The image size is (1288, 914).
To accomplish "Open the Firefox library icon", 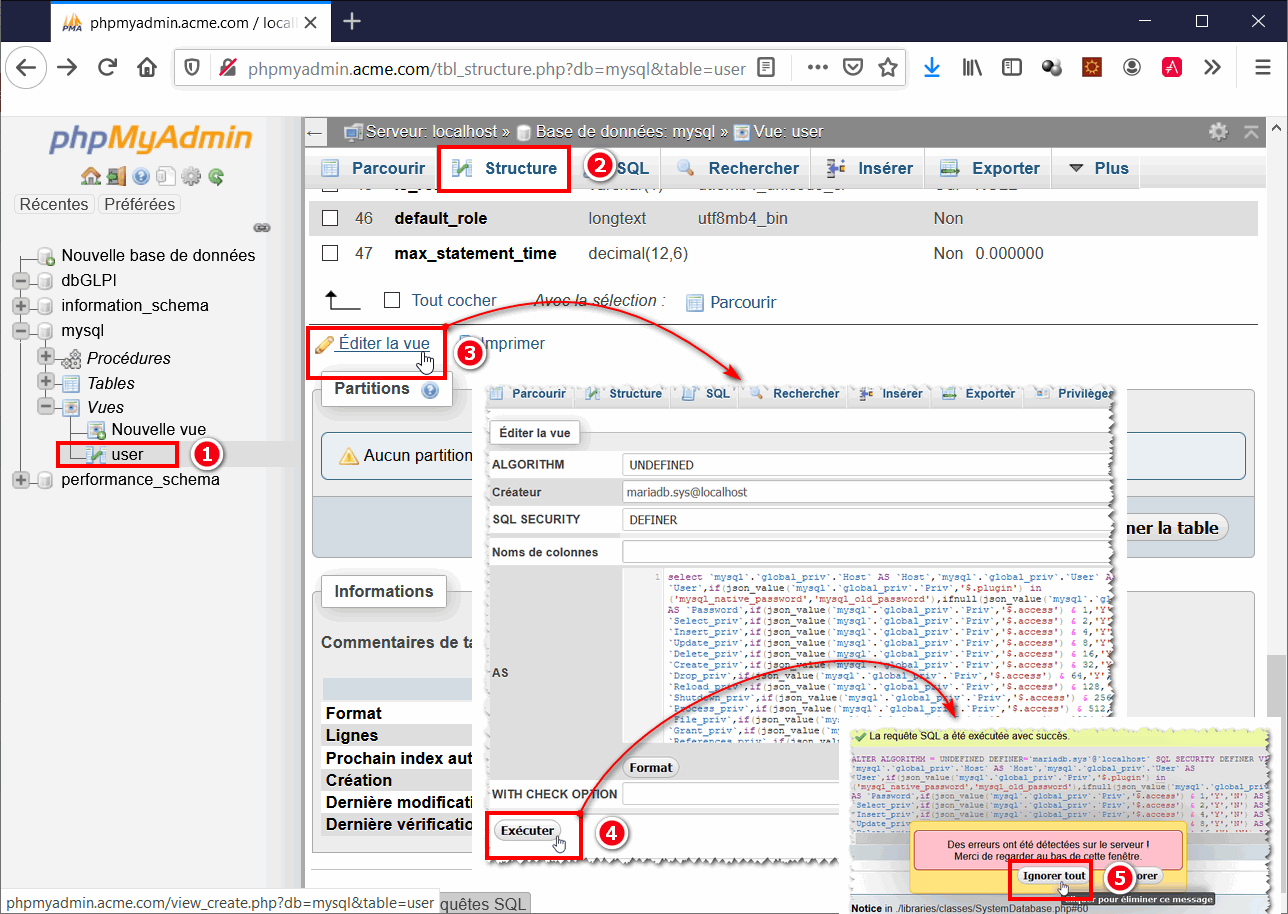I will coord(972,67).
